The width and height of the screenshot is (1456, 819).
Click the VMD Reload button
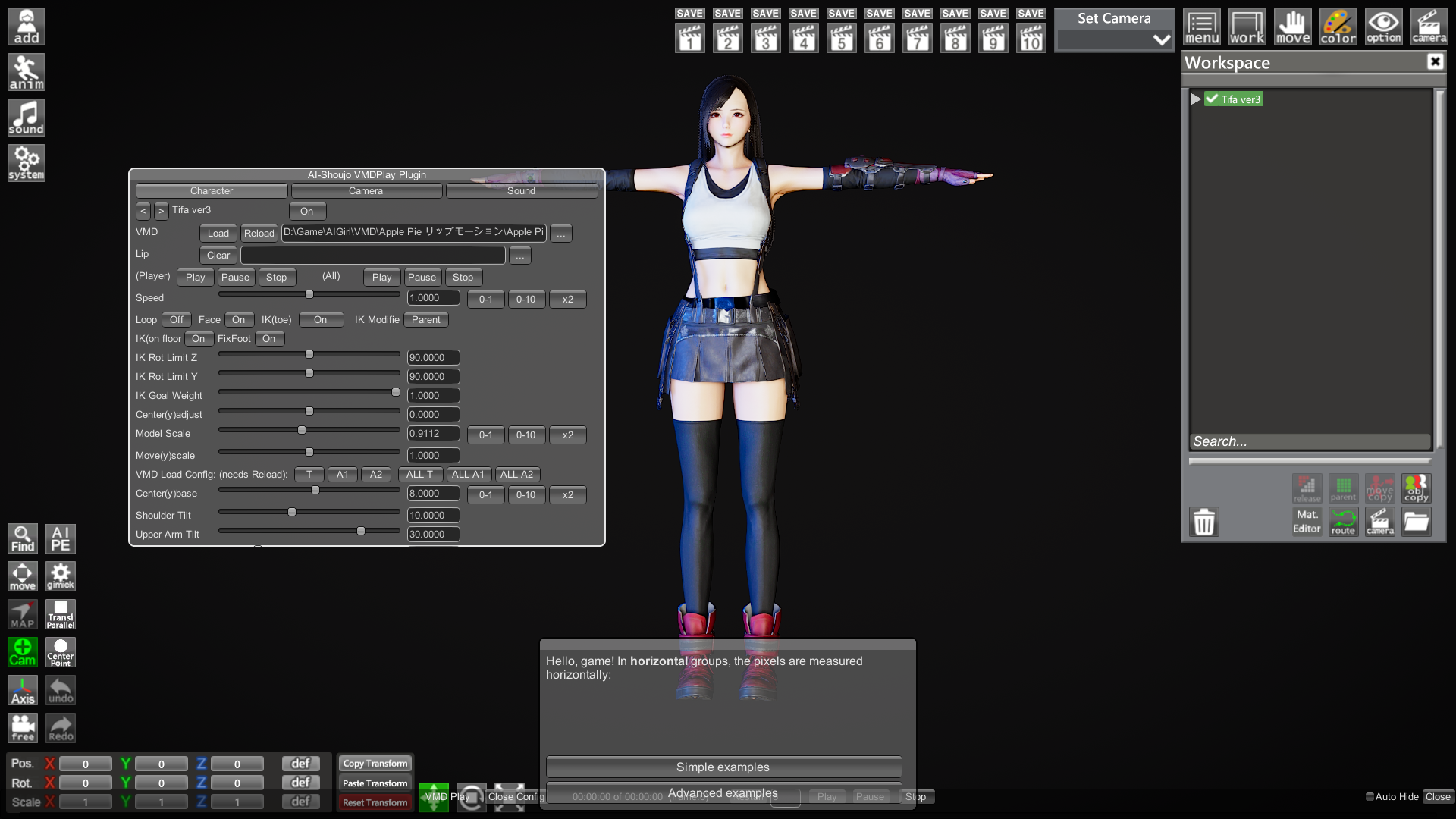pos(259,234)
